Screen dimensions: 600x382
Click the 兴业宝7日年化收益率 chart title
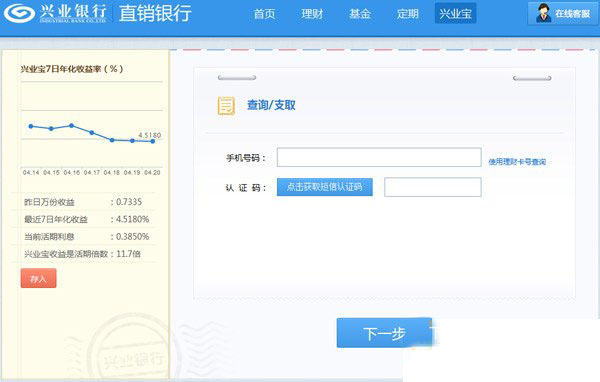[x=72, y=69]
